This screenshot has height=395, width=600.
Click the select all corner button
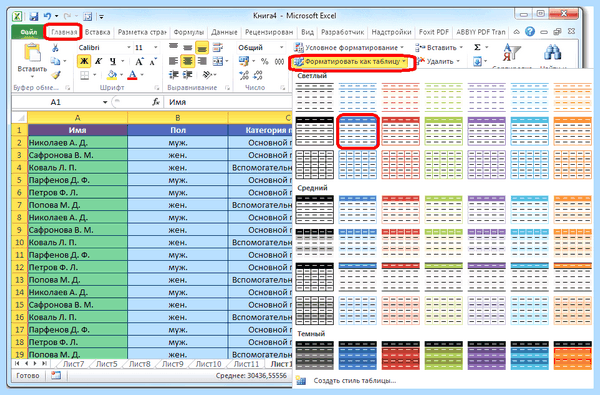pos(19,118)
